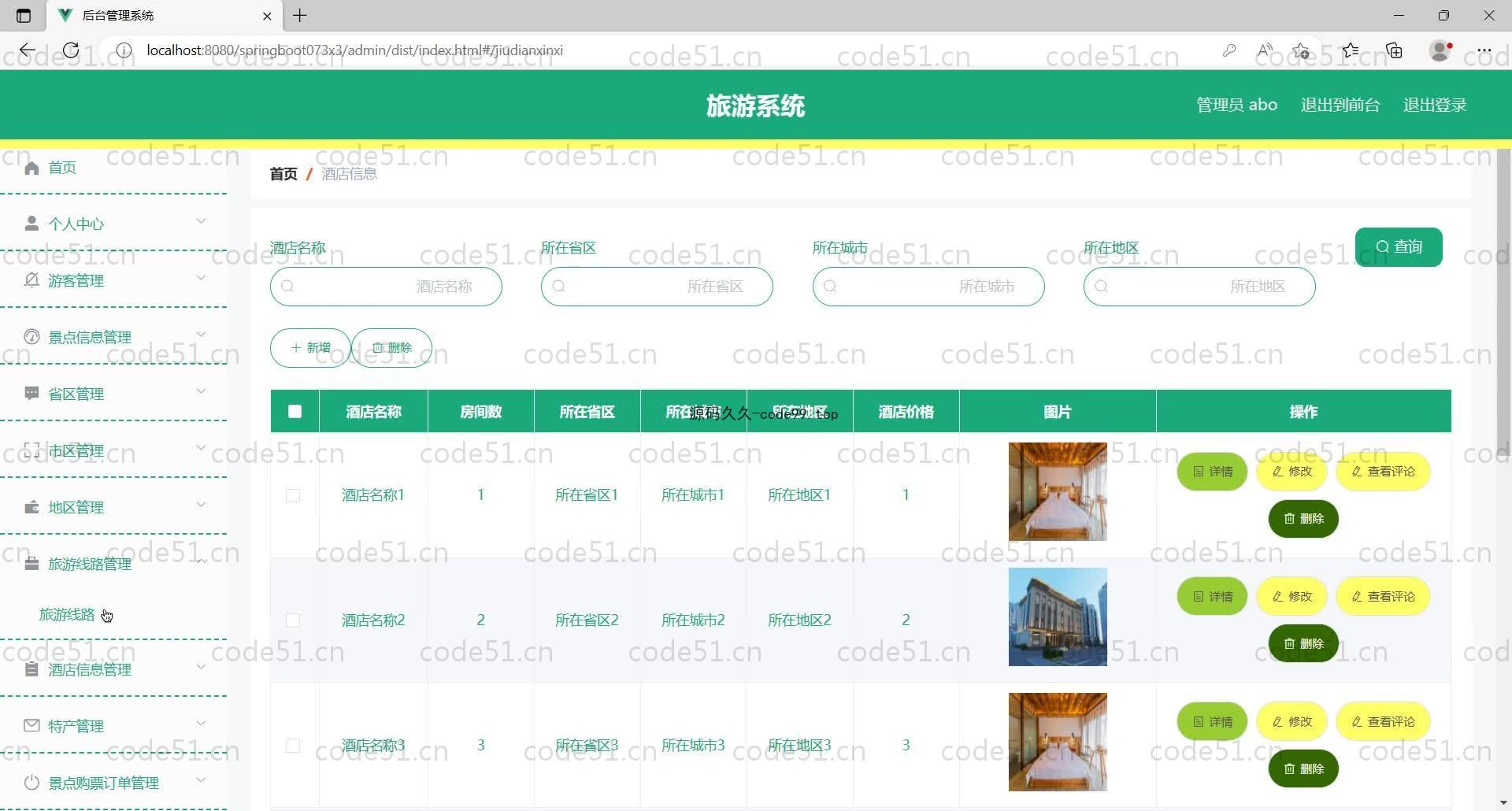Expand the 个人中心 chevron

[x=201, y=221]
